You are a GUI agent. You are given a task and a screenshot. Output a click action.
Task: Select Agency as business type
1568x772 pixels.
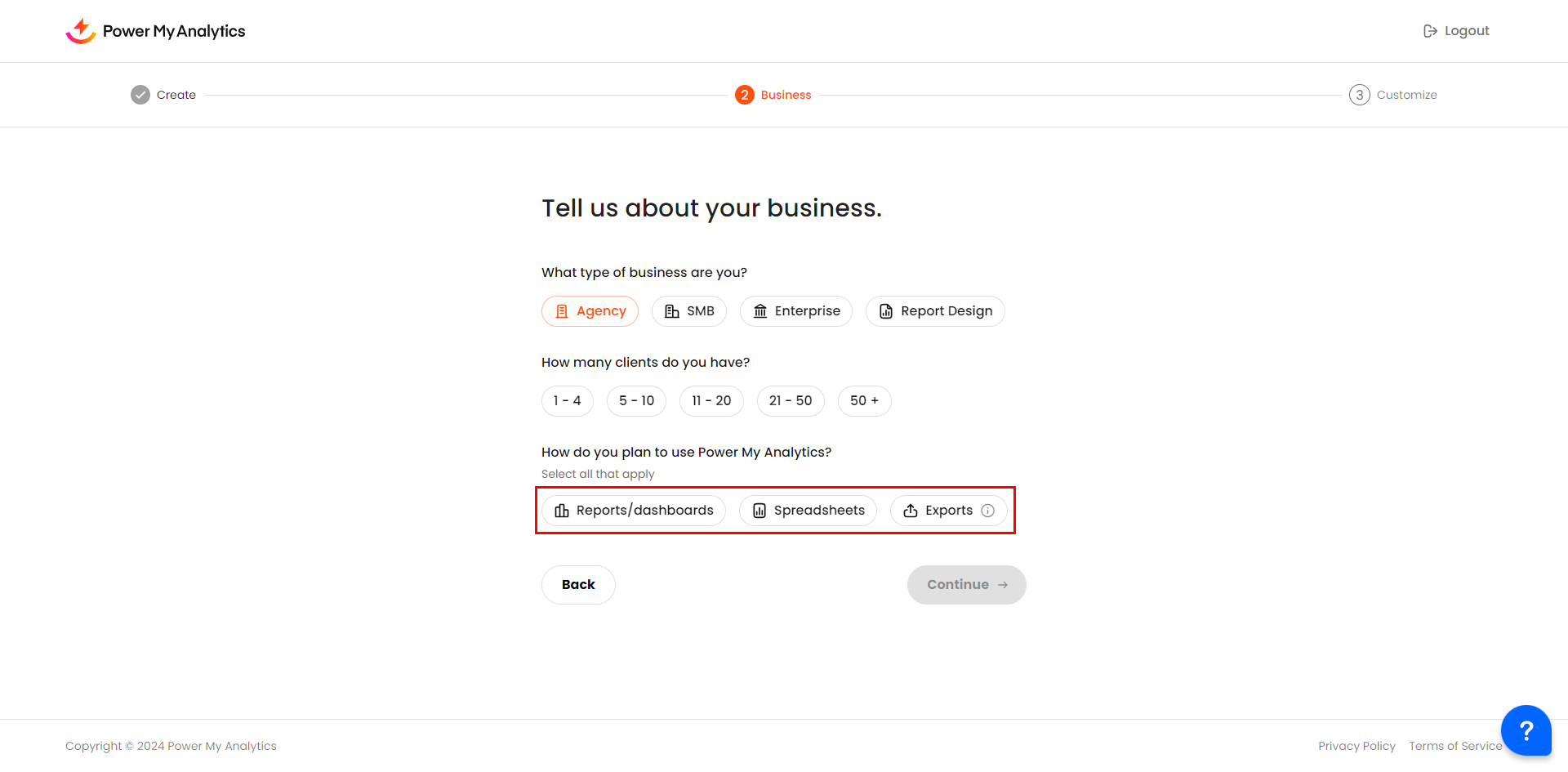[590, 311]
